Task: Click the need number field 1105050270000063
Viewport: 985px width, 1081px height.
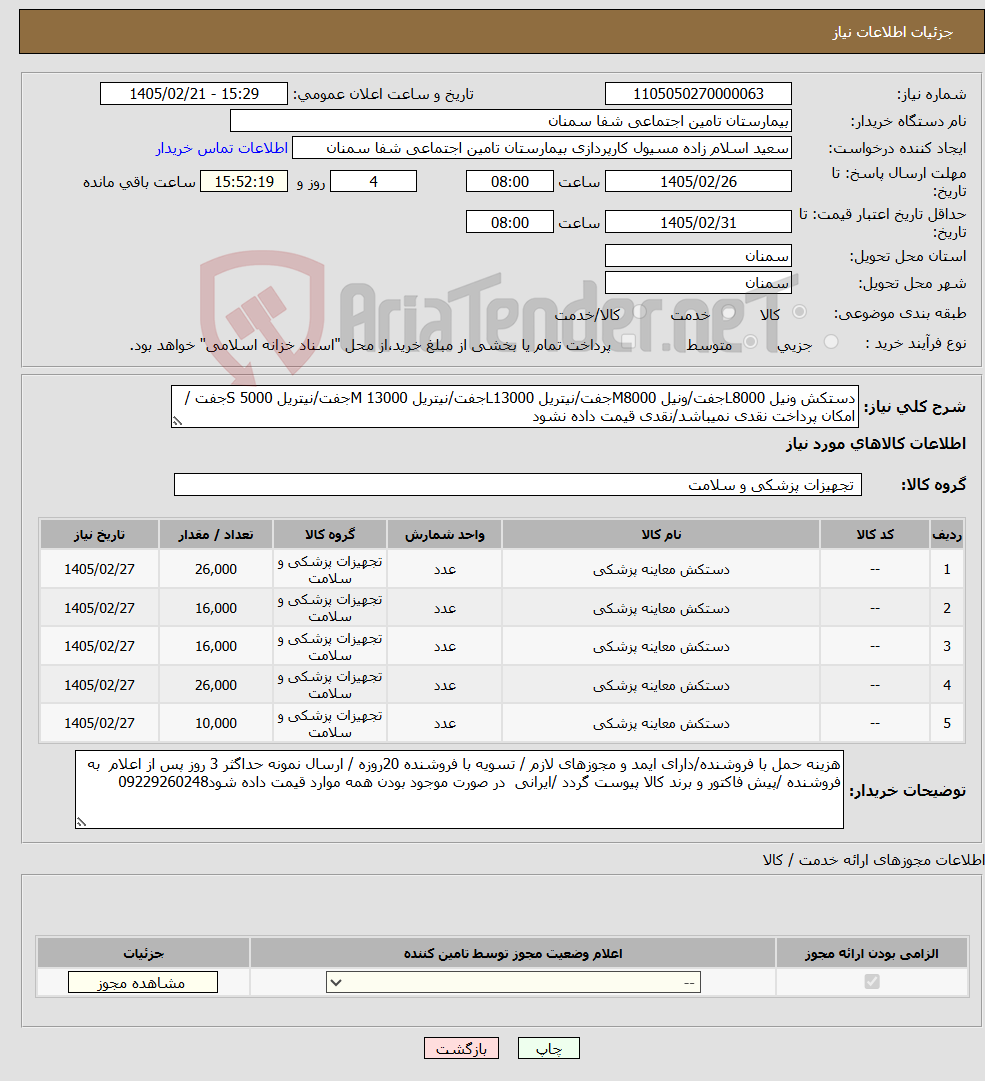Action: click(x=698, y=94)
